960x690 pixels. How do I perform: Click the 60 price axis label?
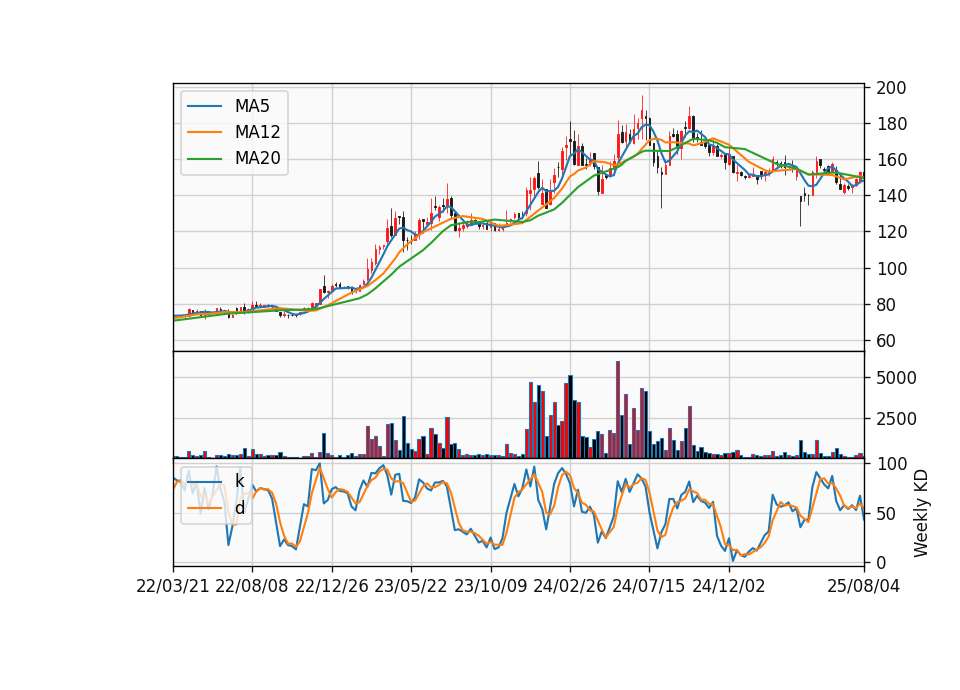(886, 341)
